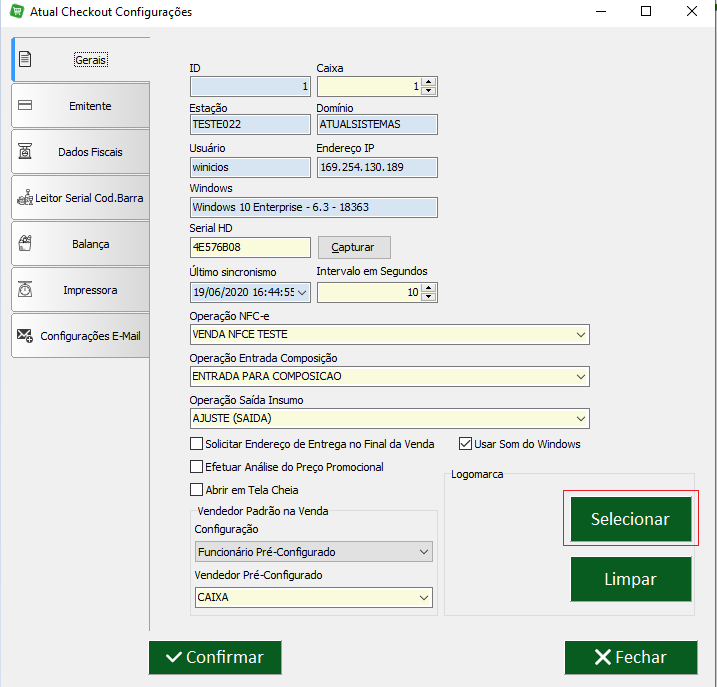The width and height of the screenshot is (717, 687).
Task: Click the Endereço IP field
Action: pos(377,167)
